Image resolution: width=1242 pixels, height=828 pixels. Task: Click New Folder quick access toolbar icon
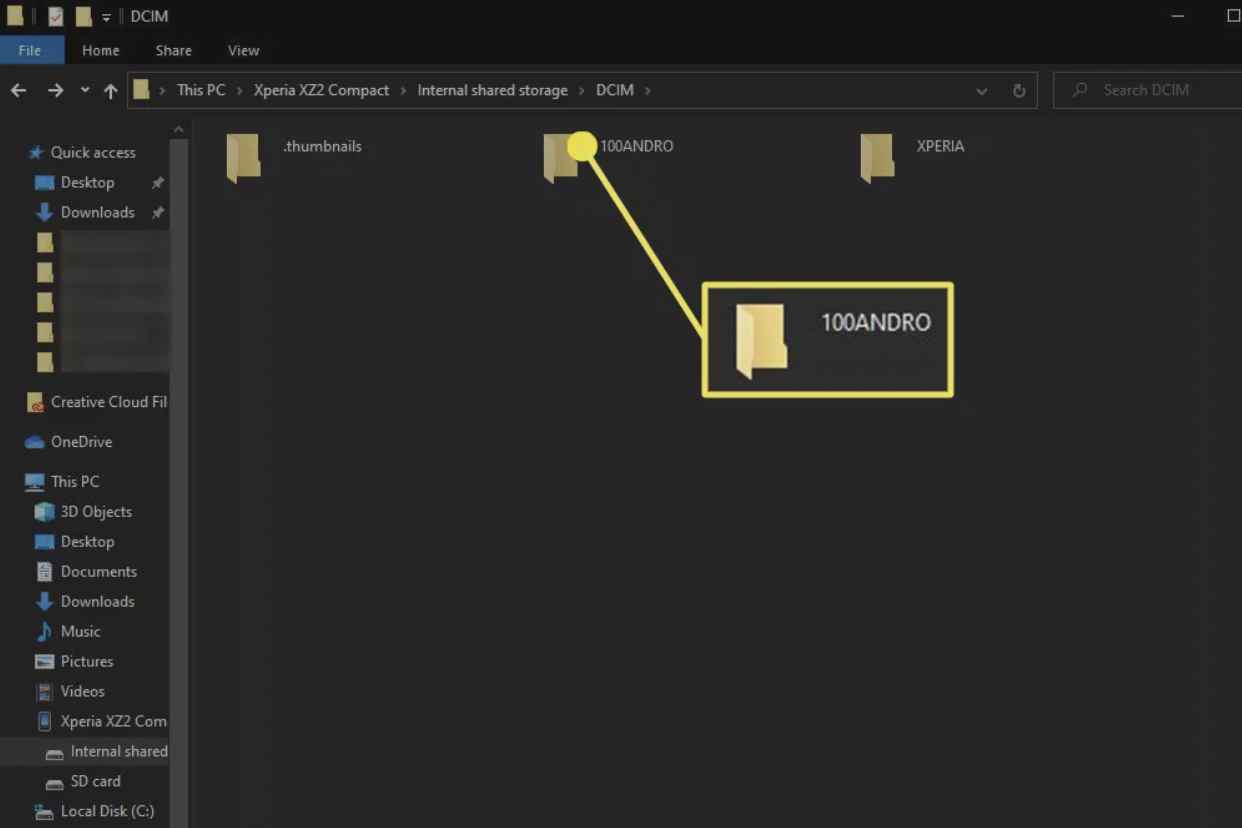click(x=84, y=16)
